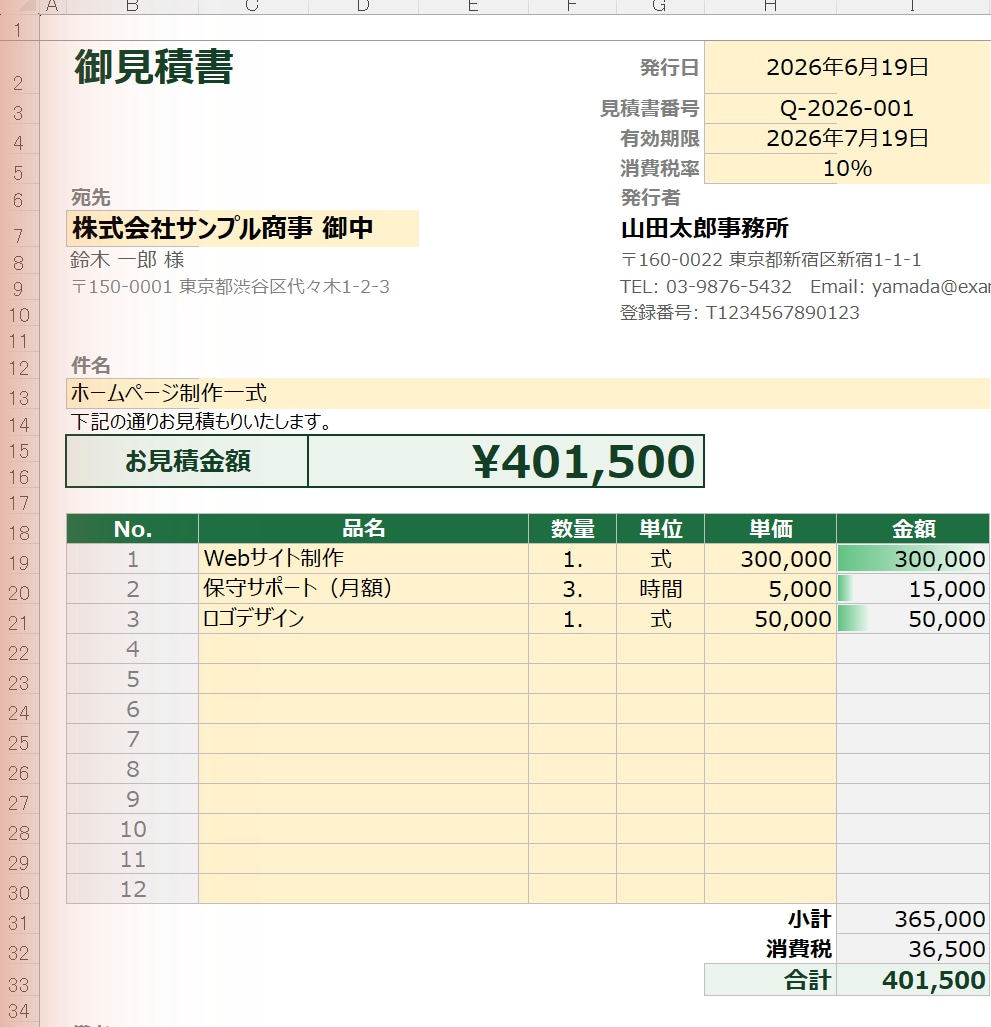Select the text 下記の通りお見積もりいたします。

coord(201,421)
